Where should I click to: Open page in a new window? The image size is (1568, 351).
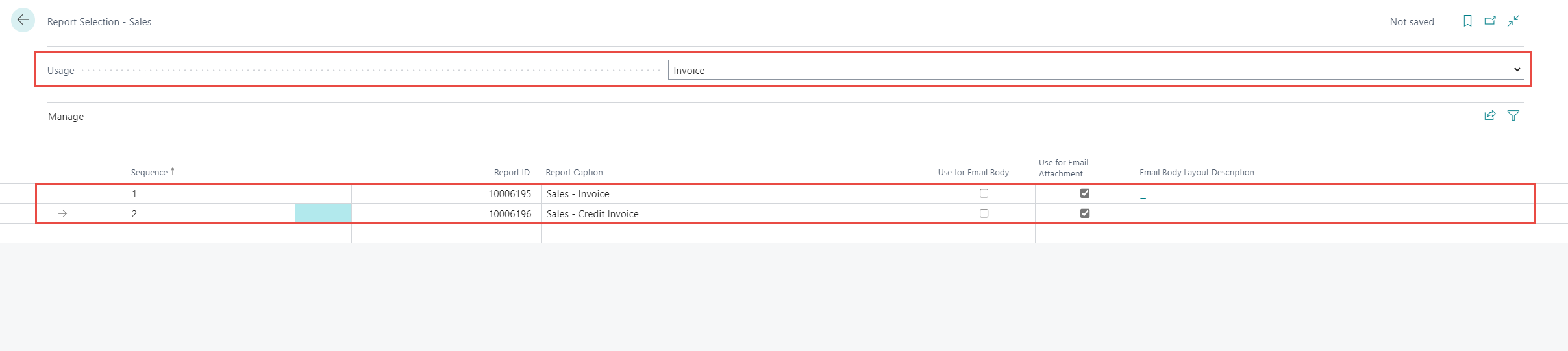point(1490,21)
